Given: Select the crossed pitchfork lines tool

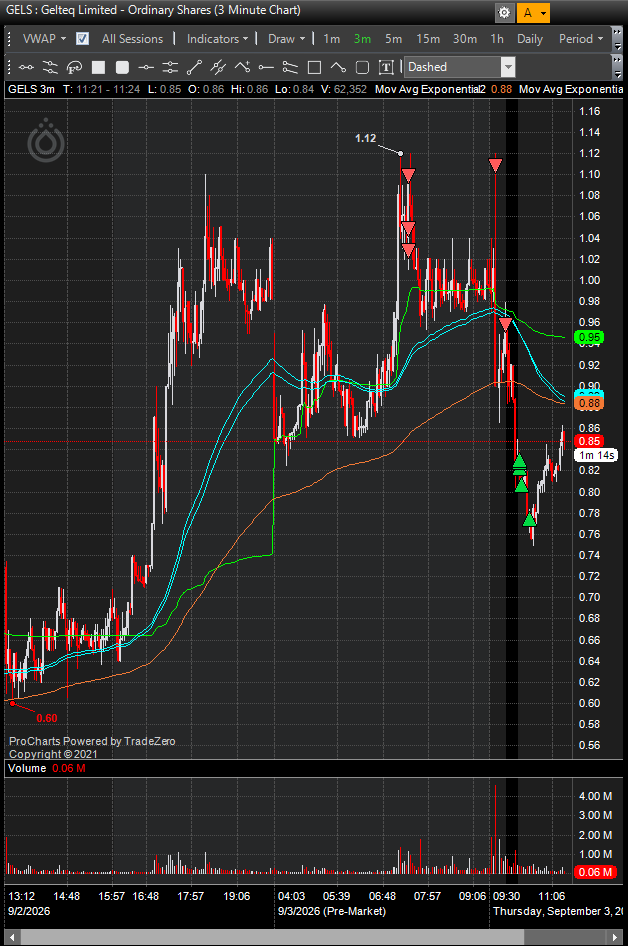Looking at the screenshot, I should [218, 67].
